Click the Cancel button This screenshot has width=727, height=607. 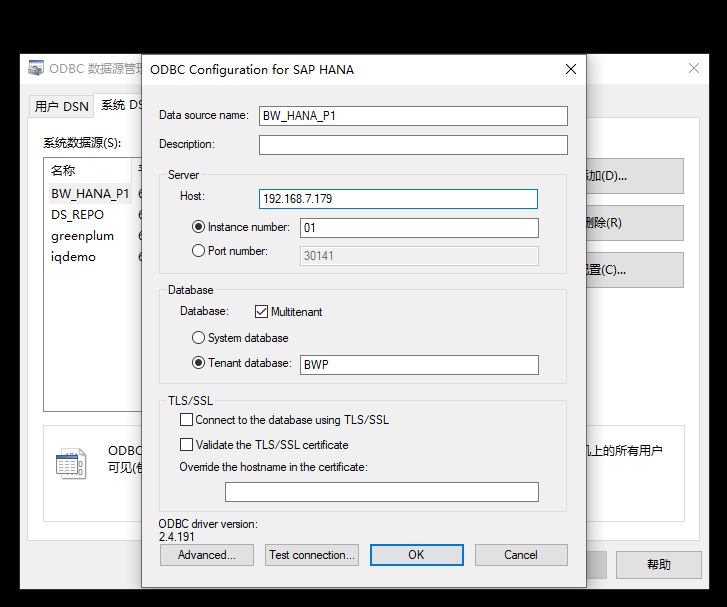[x=521, y=555]
